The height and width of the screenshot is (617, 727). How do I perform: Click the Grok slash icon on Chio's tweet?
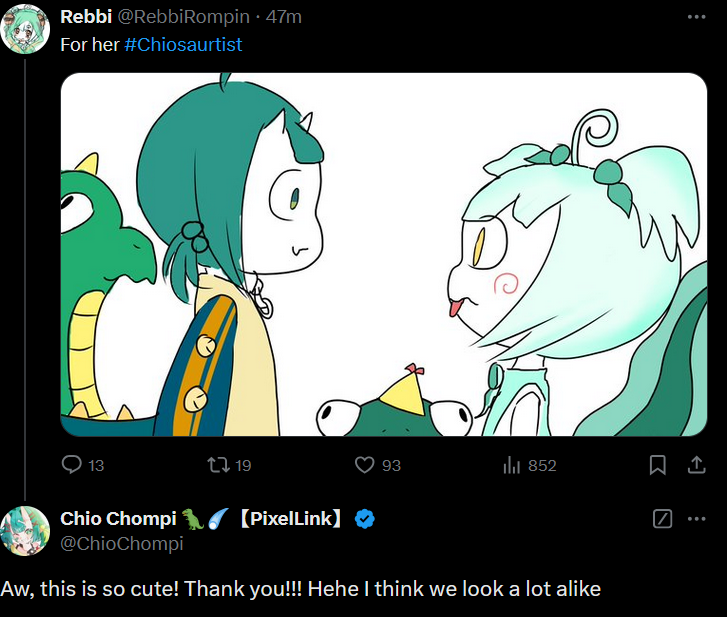coord(662,519)
